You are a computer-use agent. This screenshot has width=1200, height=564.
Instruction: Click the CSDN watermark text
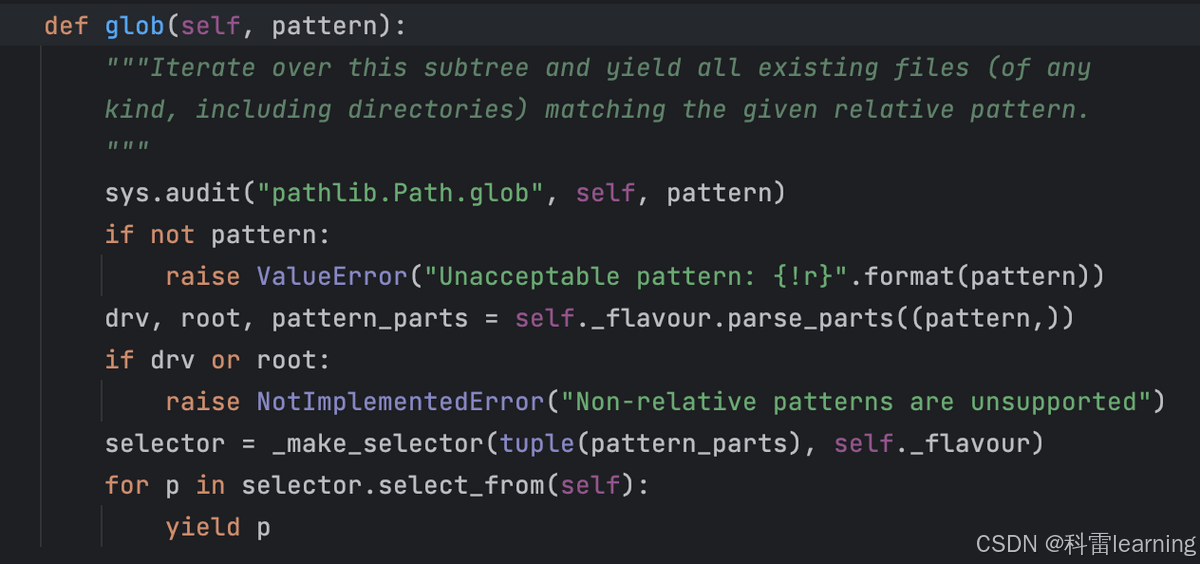[1086, 543]
